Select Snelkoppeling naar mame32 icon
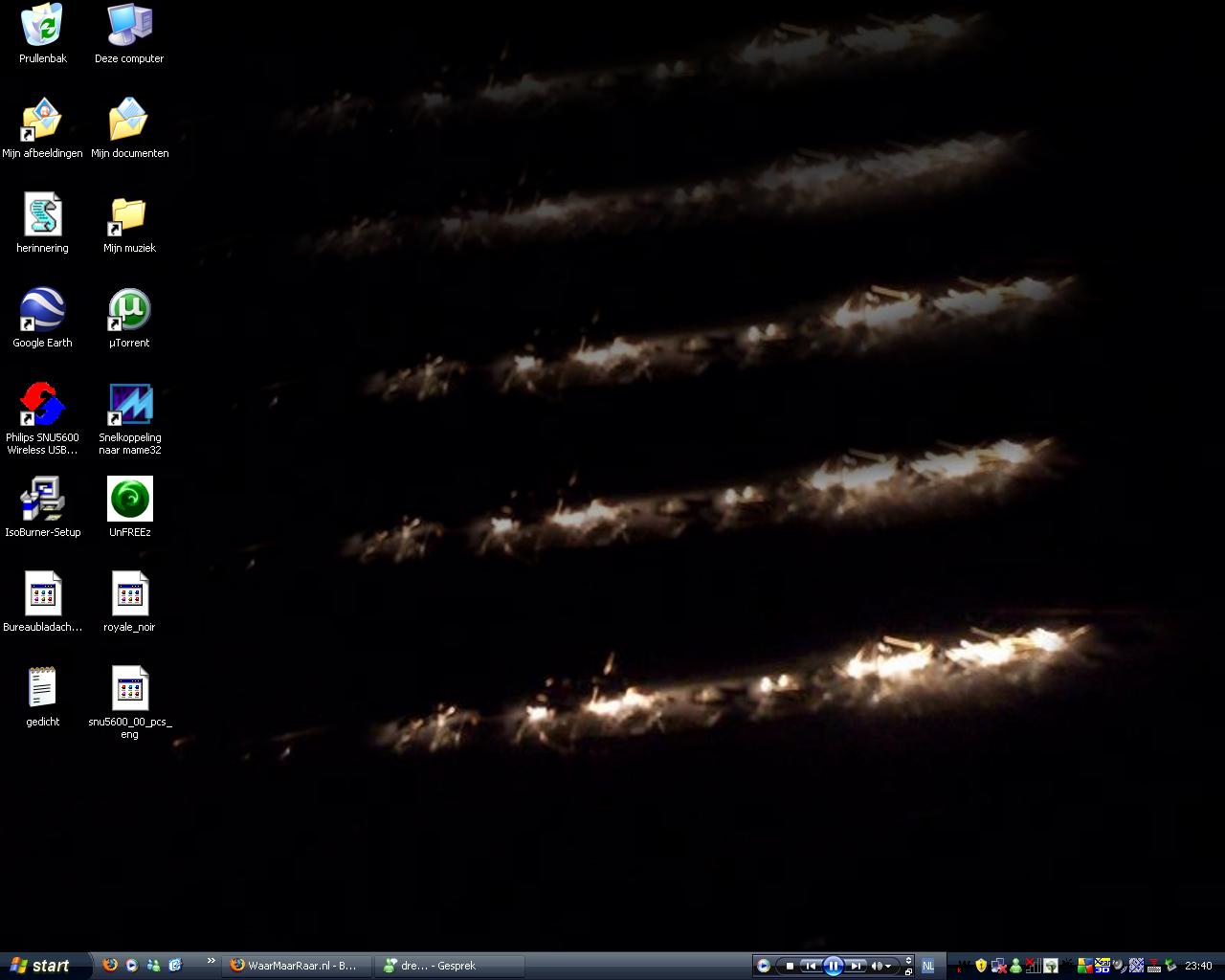This screenshot has height=980, width=1225. [129, 418]
